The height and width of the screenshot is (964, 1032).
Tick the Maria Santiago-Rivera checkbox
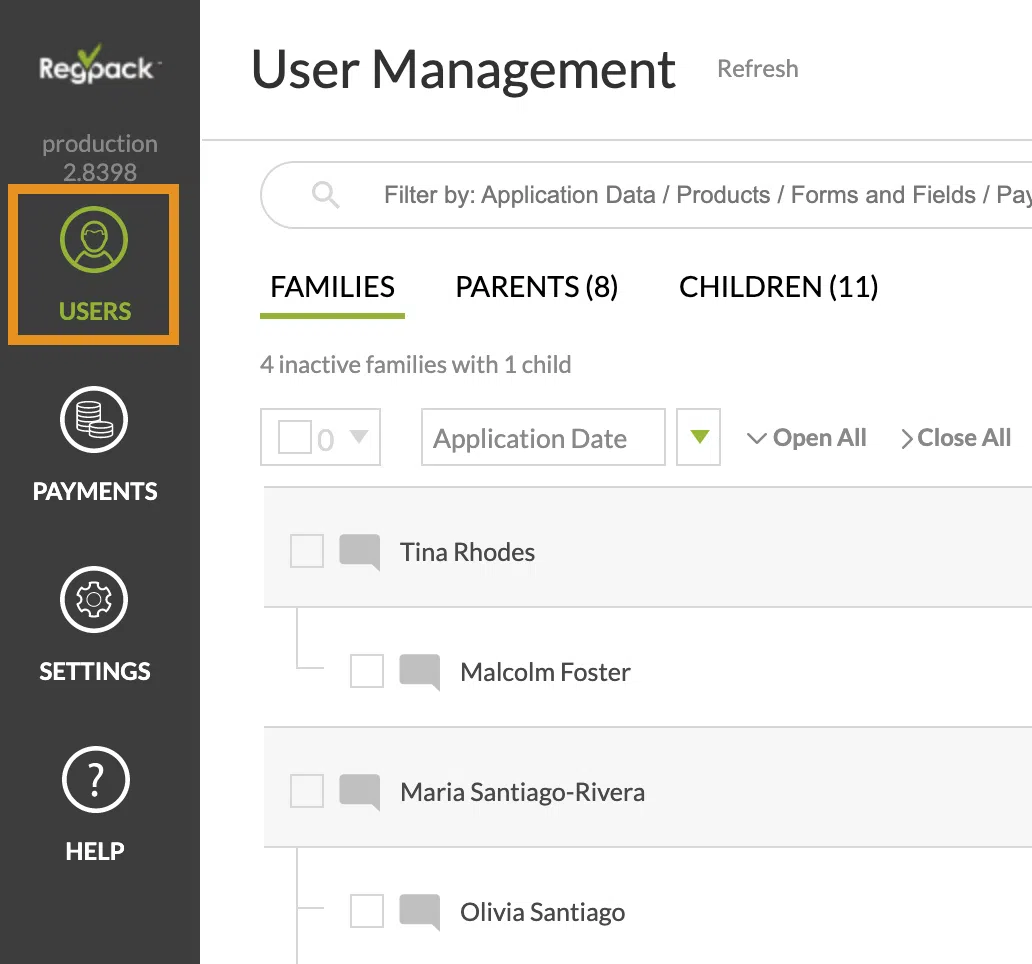[307, 791]
